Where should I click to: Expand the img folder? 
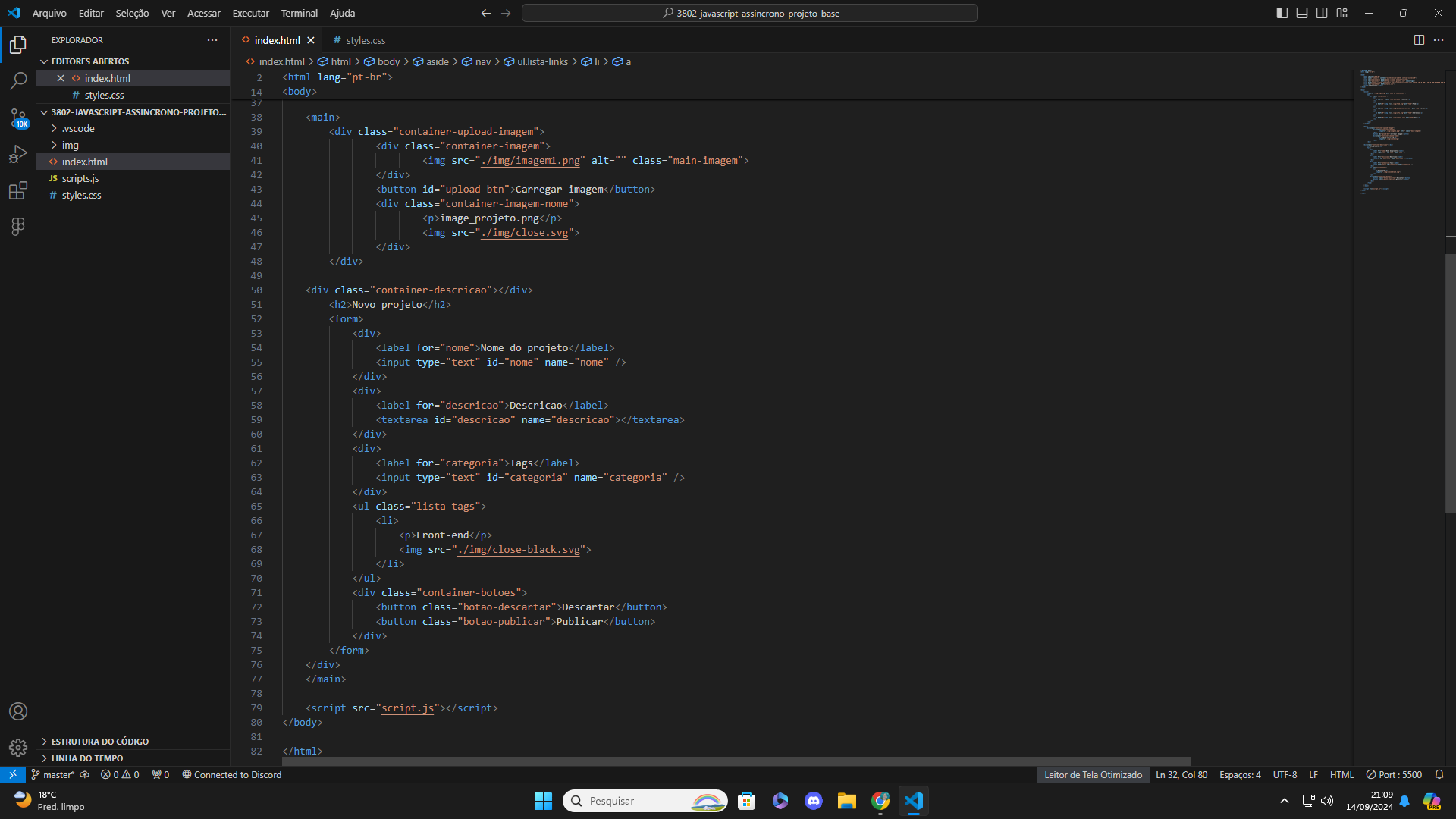[x=133, y=145]
